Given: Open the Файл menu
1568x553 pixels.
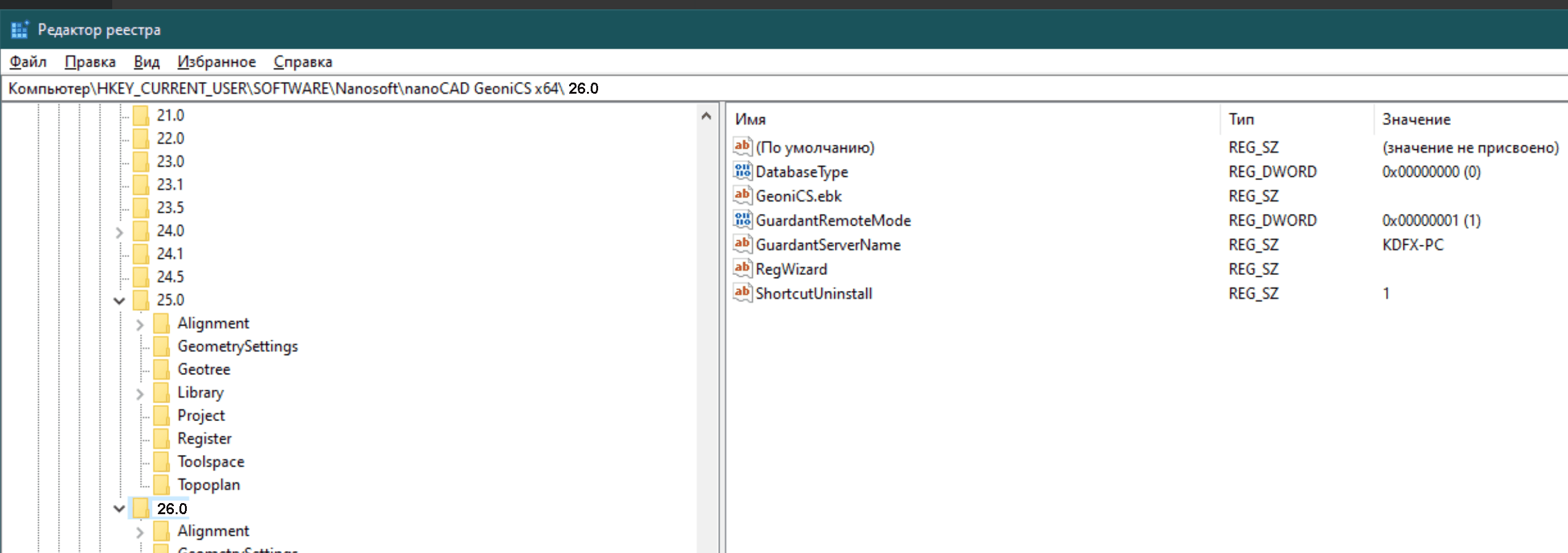Looking at the screenshot, I should pyautogui.click(x=28, y=62).
